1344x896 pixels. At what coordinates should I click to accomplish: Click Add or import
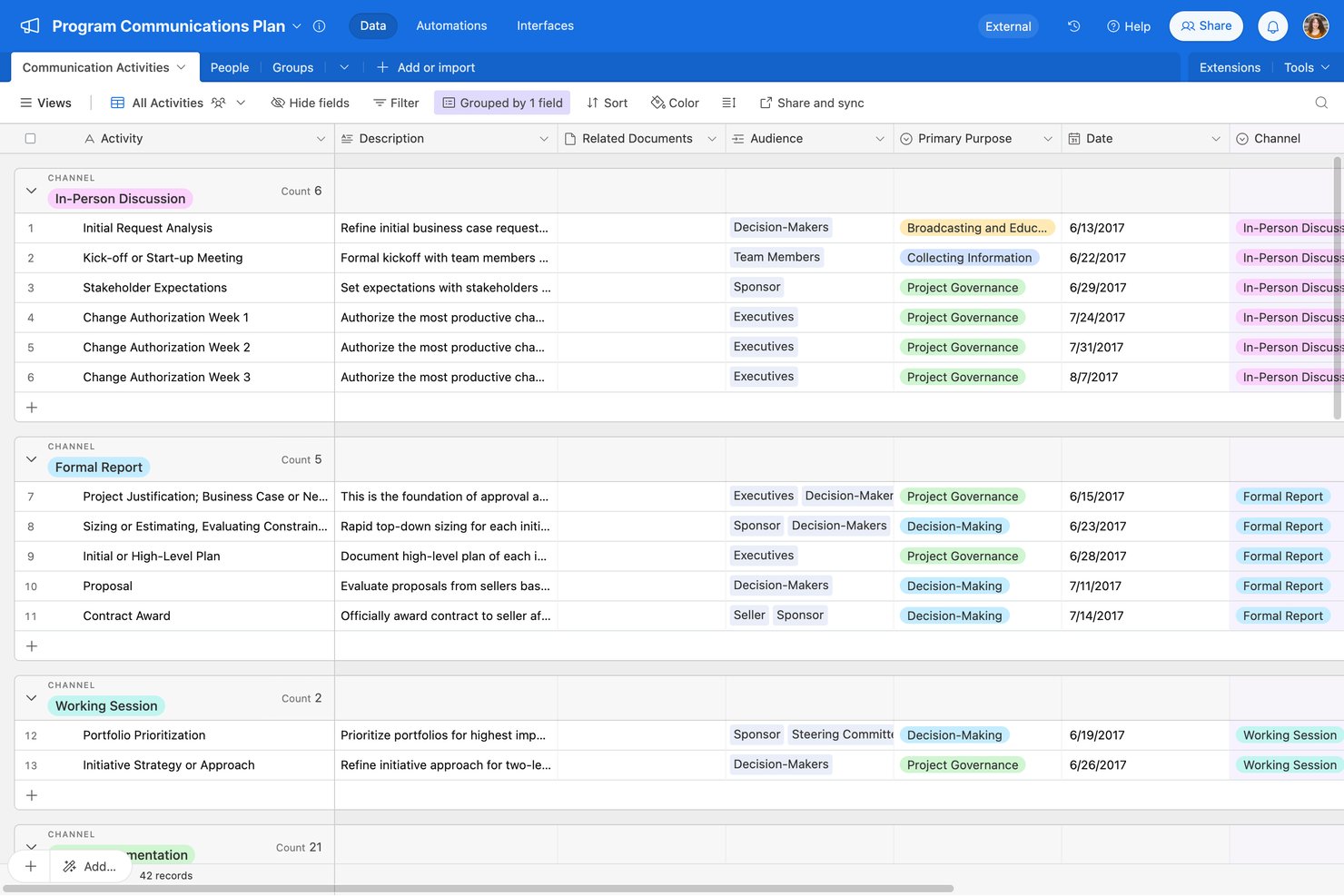click(426, 67)
